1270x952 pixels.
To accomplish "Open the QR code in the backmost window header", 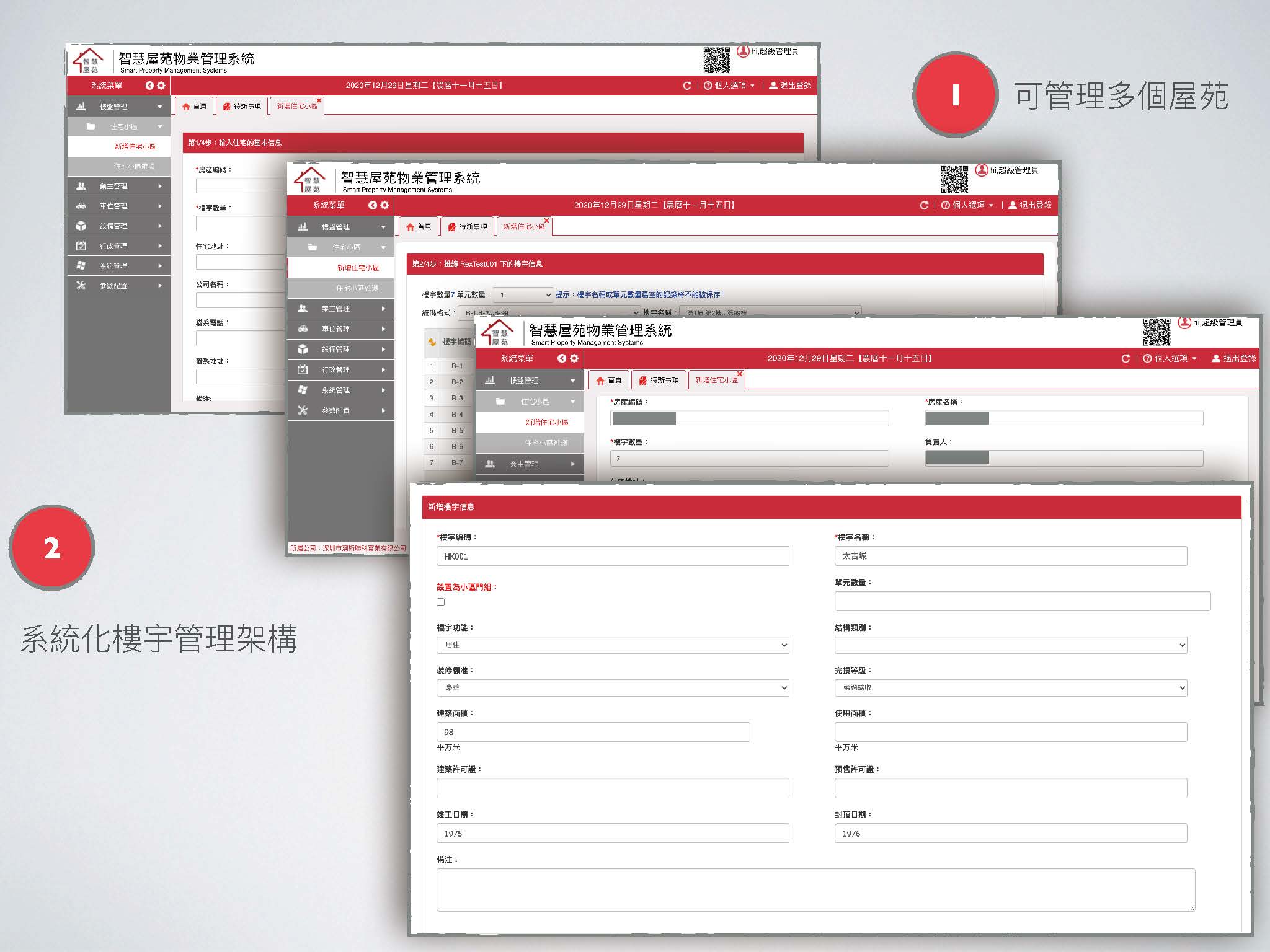I will (x=716, y=59).
